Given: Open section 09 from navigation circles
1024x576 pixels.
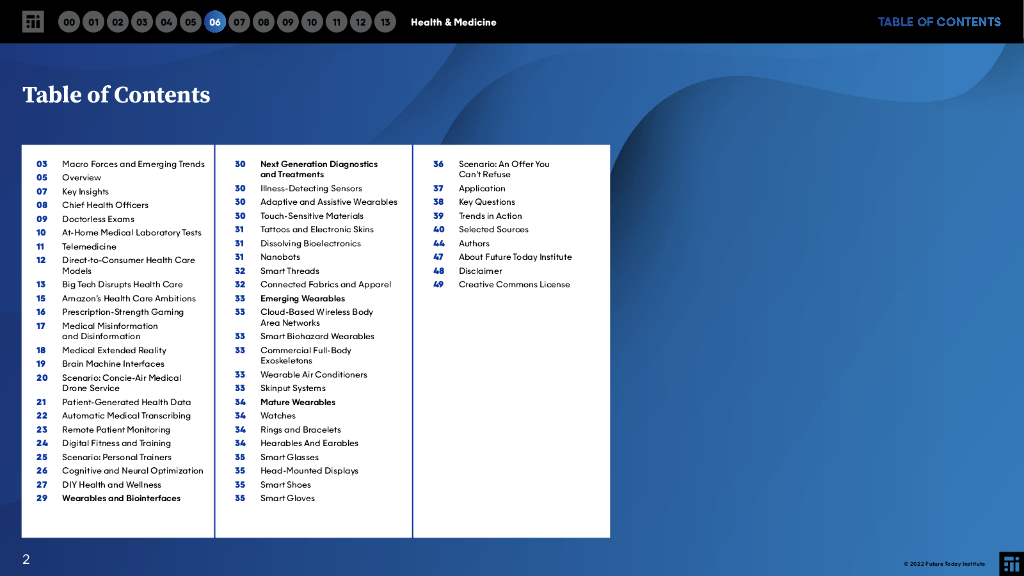Looking at the screenshot, I should click(287, 22).
